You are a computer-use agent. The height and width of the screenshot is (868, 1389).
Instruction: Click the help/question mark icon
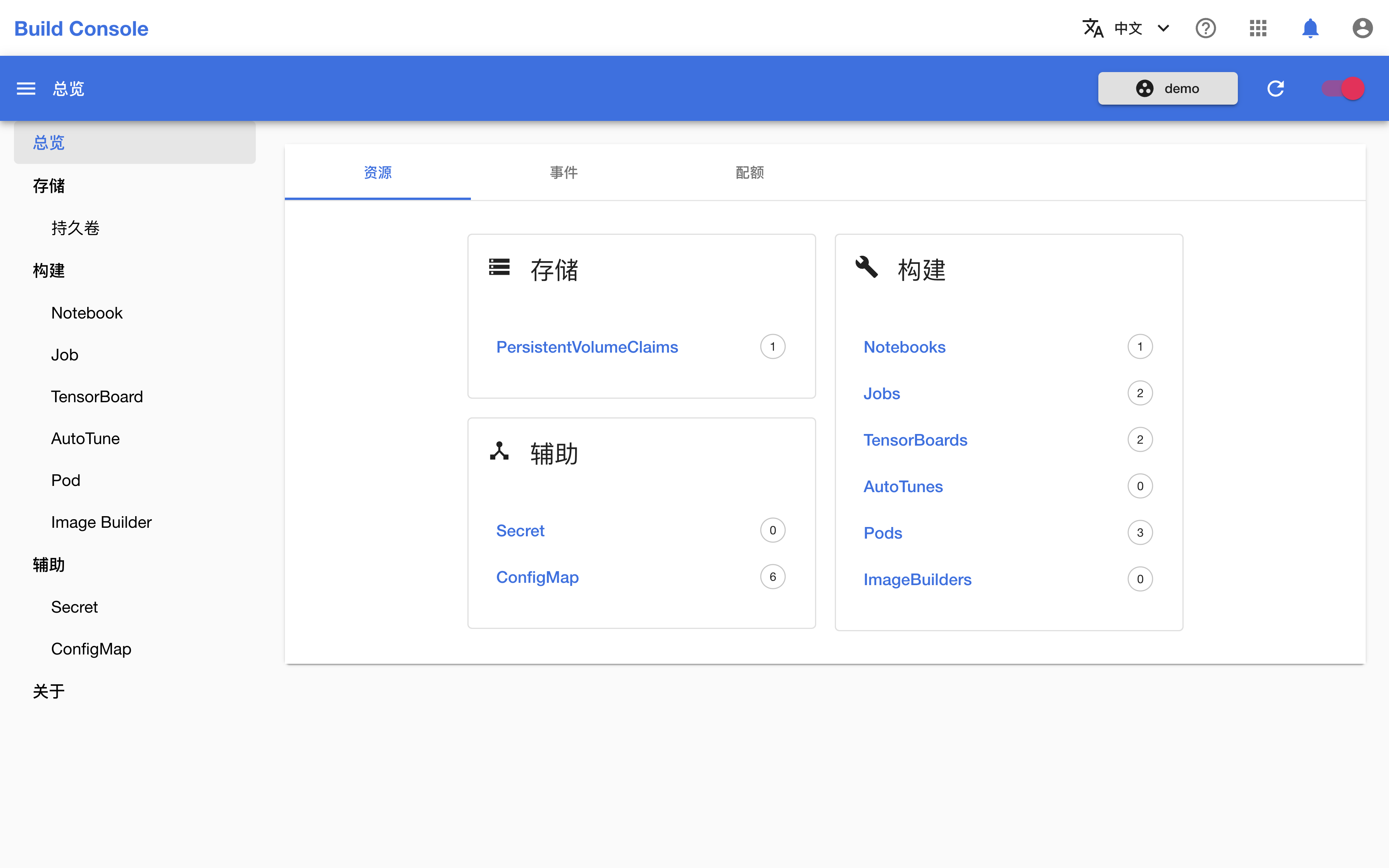[x=1205, y=28]
